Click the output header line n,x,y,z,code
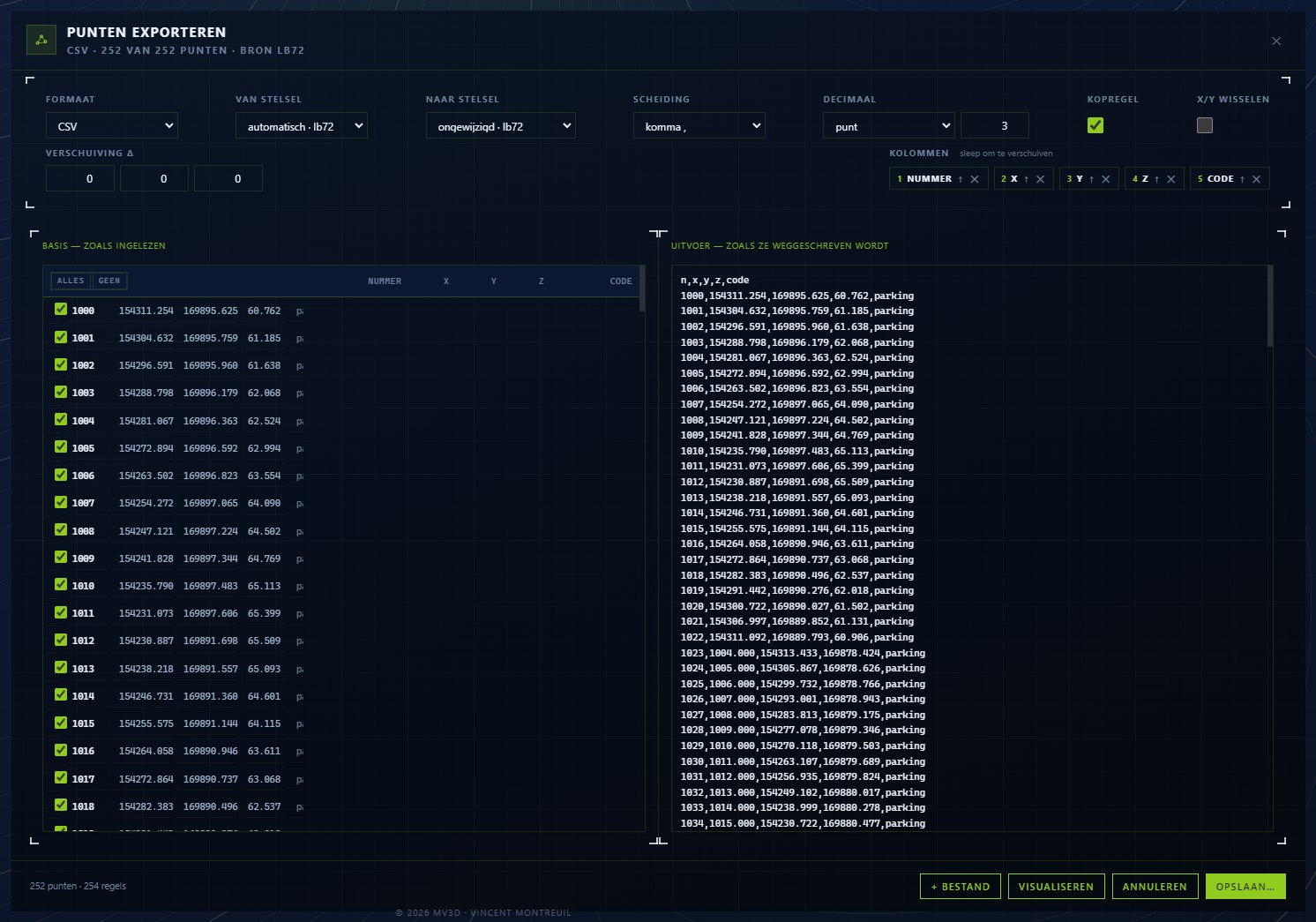 coord(714,281)
